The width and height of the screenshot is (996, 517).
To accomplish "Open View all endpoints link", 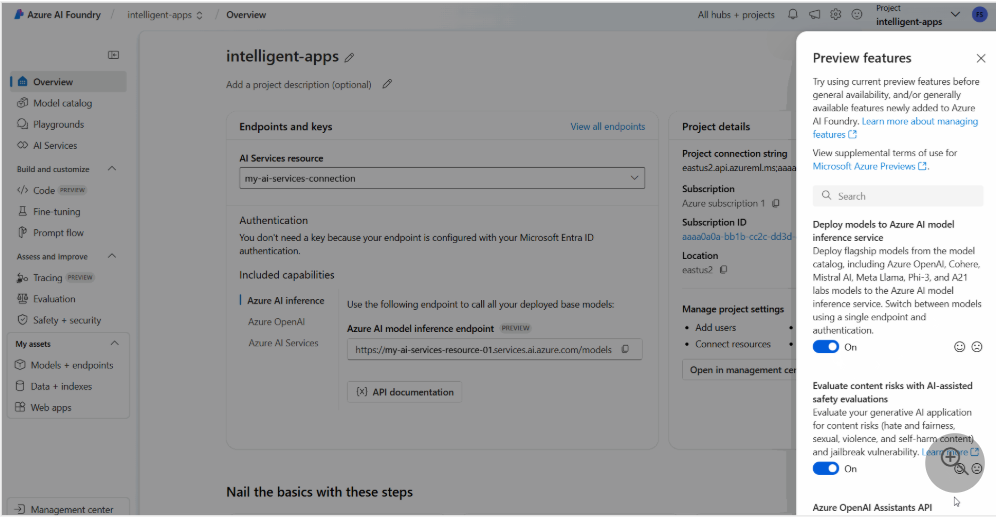I will [x=607, y=127].
